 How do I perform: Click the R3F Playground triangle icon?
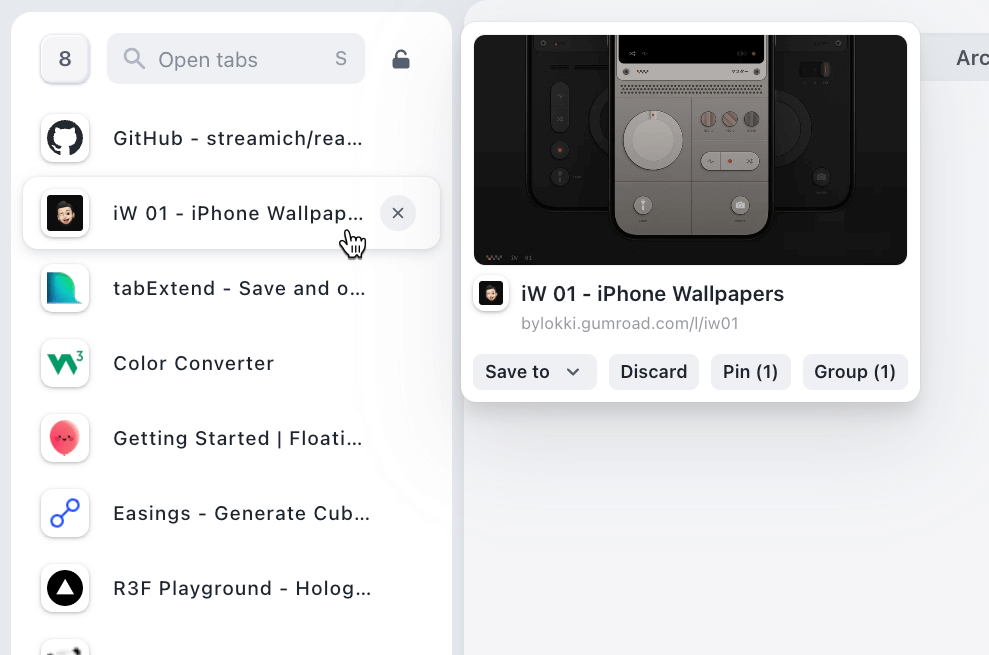coord(65,588)
